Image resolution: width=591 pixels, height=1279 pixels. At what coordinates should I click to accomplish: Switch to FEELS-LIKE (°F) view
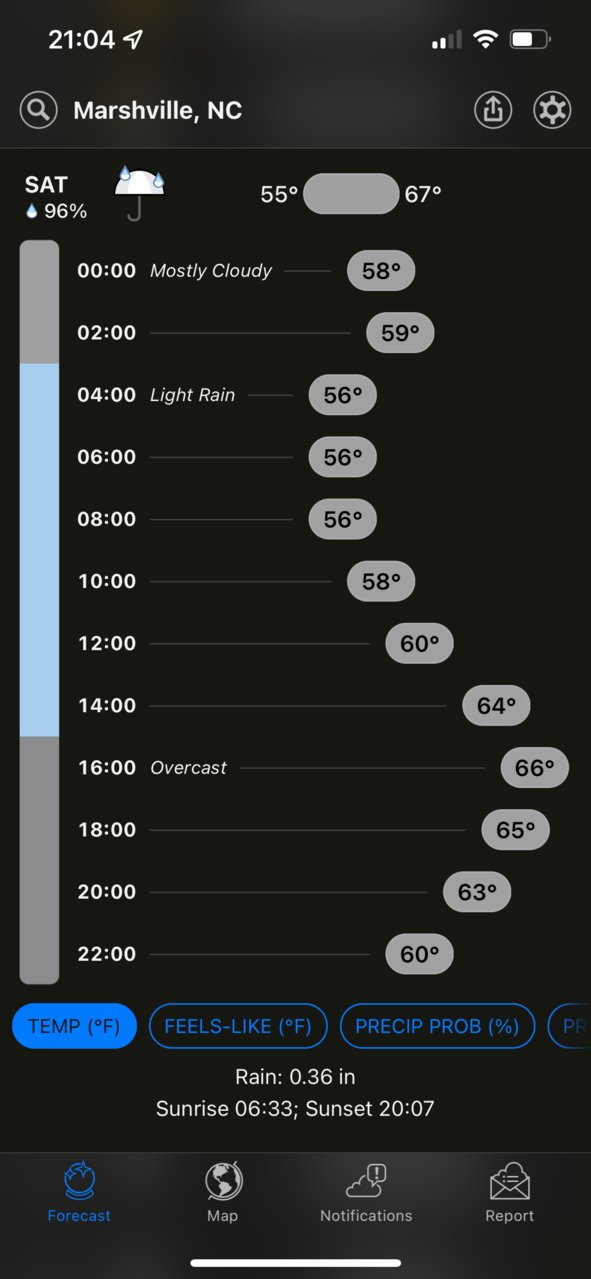click(238, 1026)
